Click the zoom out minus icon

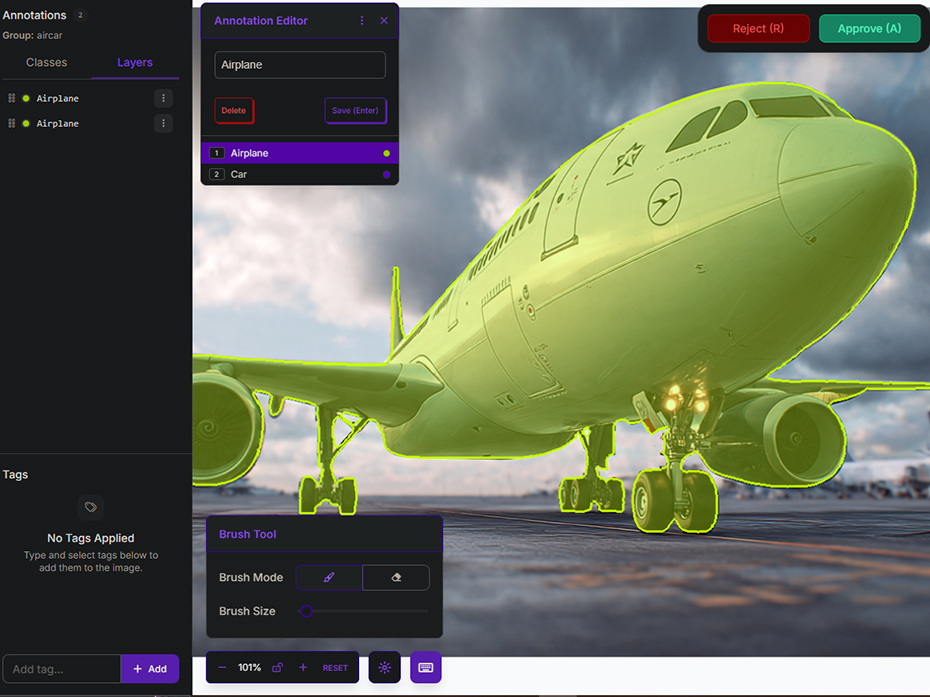pyautogui.click(x=222, y=668)
